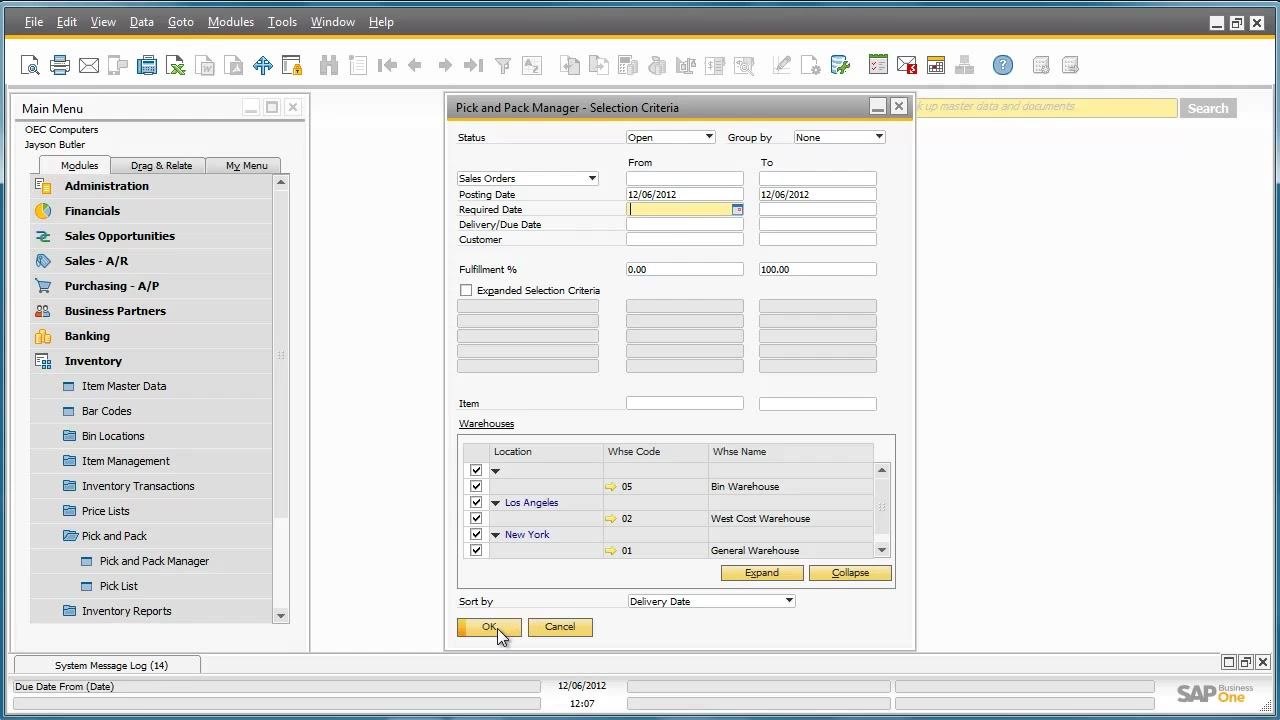Open the File menu

pyautogui.click(x=34, y=22)
